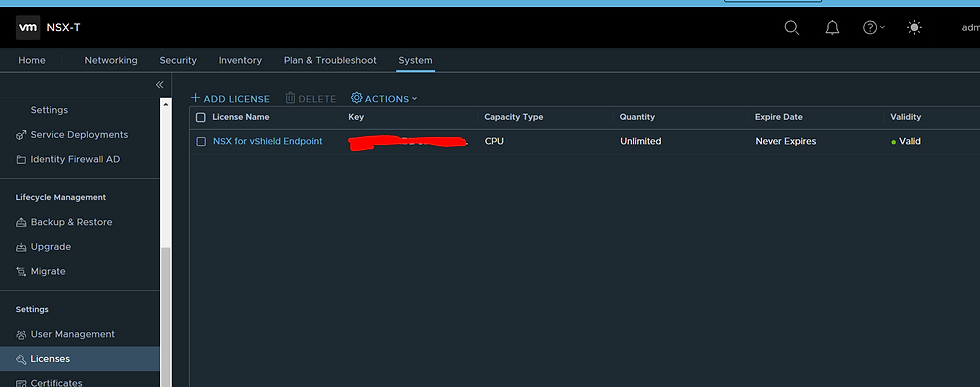Click the sidebar scrollbar up arrow
The image size is (980, 387).
[166, 103]
